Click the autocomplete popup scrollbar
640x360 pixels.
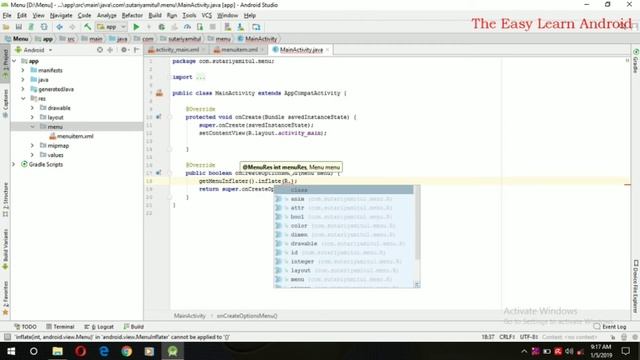(x=417, y=223)
